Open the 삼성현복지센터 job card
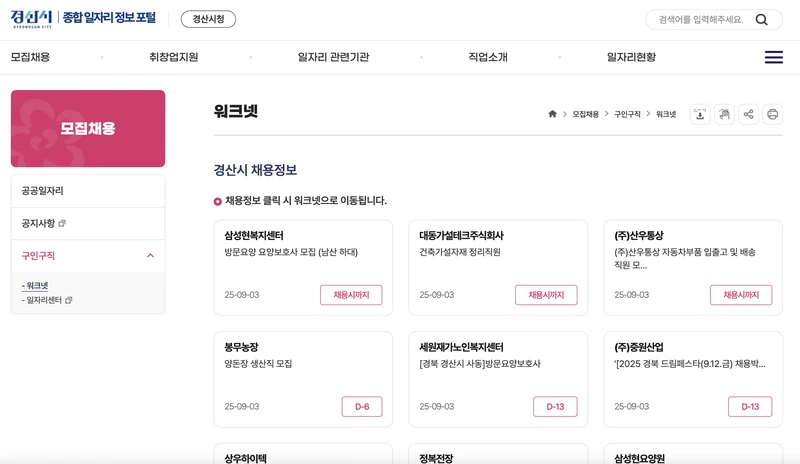Viewport: 800px width, 464px height. point(303,267)
